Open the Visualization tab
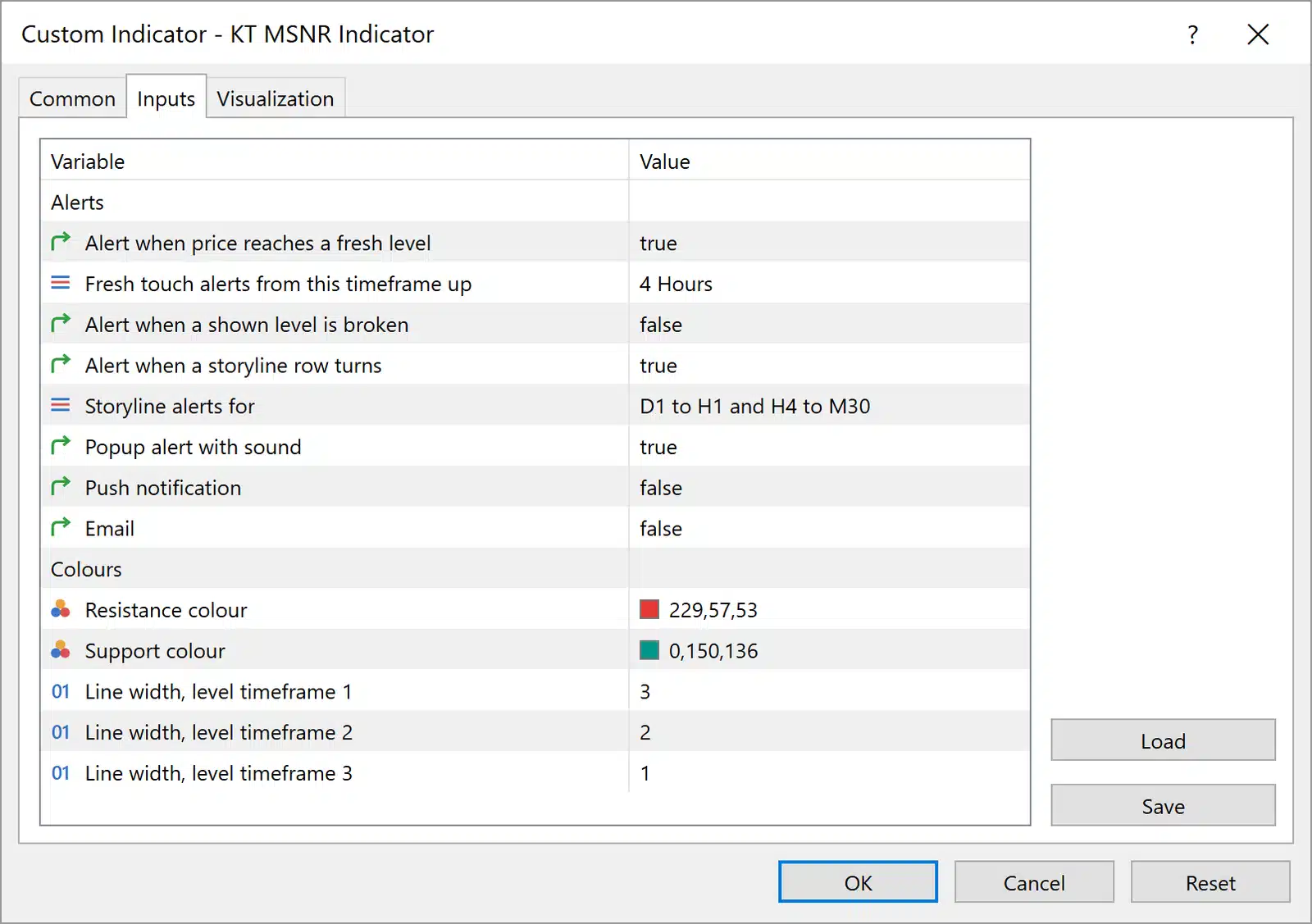 [276, 98]
